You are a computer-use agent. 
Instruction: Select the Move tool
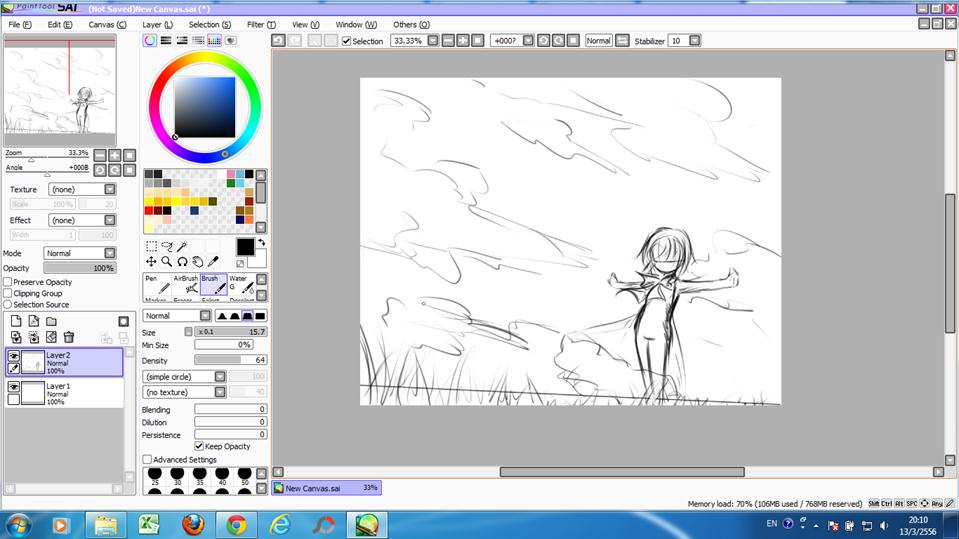click(151, 262)
